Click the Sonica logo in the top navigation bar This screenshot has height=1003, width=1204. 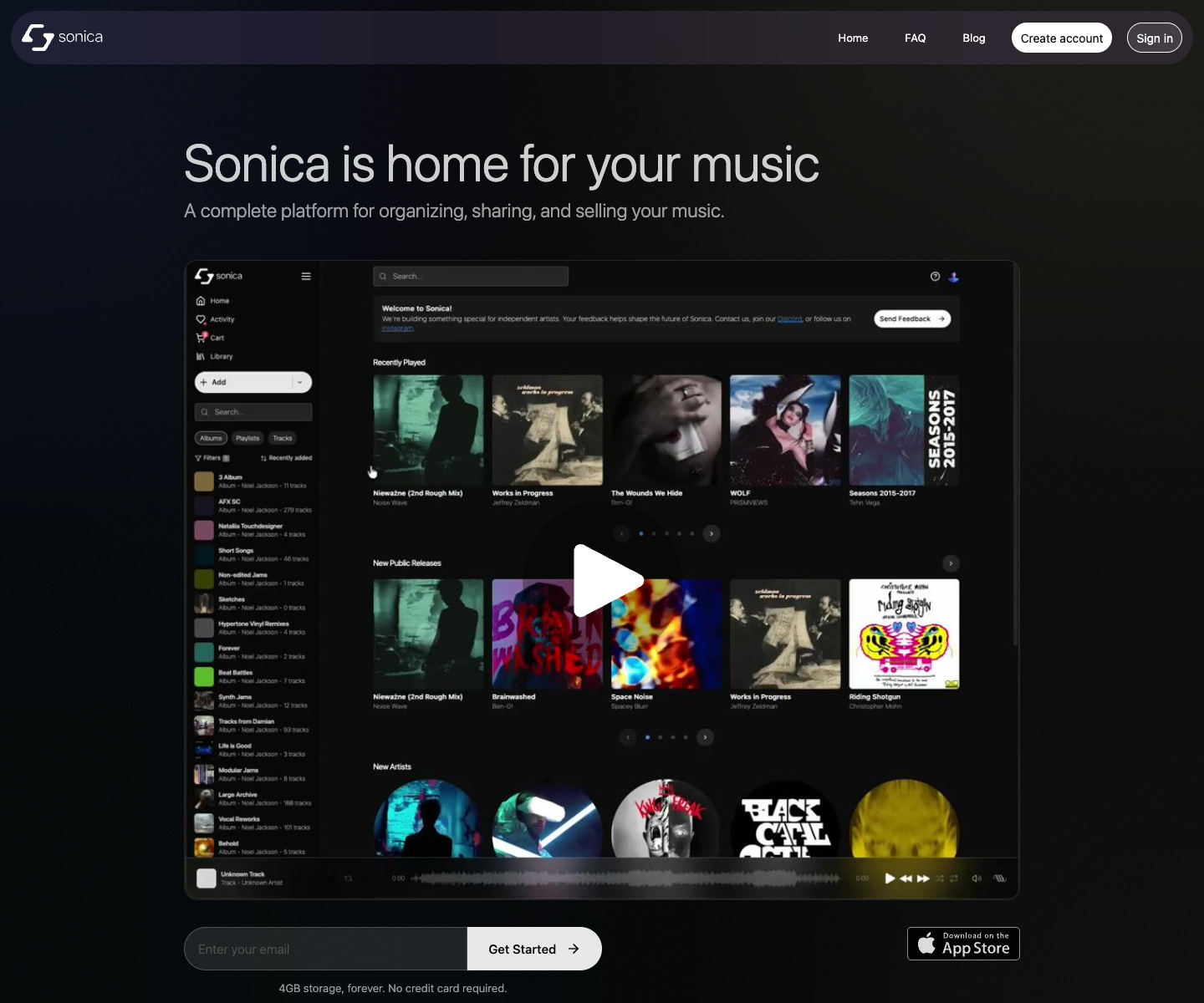tap(63, 38)
